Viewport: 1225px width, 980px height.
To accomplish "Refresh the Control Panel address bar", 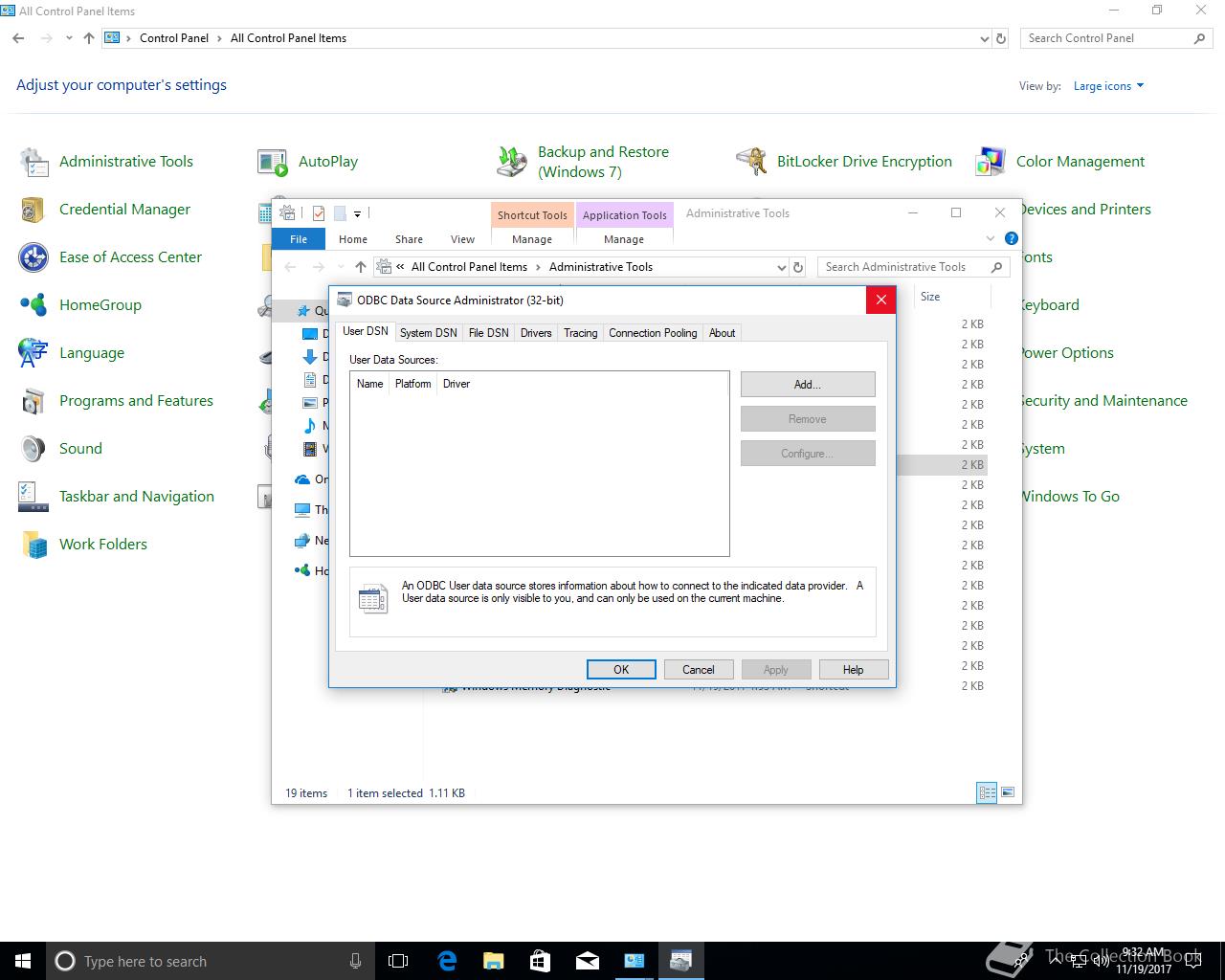I will tap(1001, 38).
